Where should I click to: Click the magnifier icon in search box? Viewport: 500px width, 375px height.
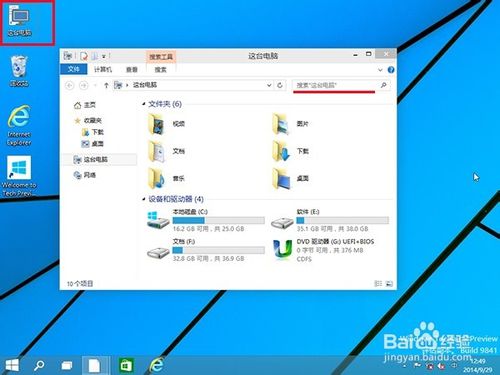384,85
